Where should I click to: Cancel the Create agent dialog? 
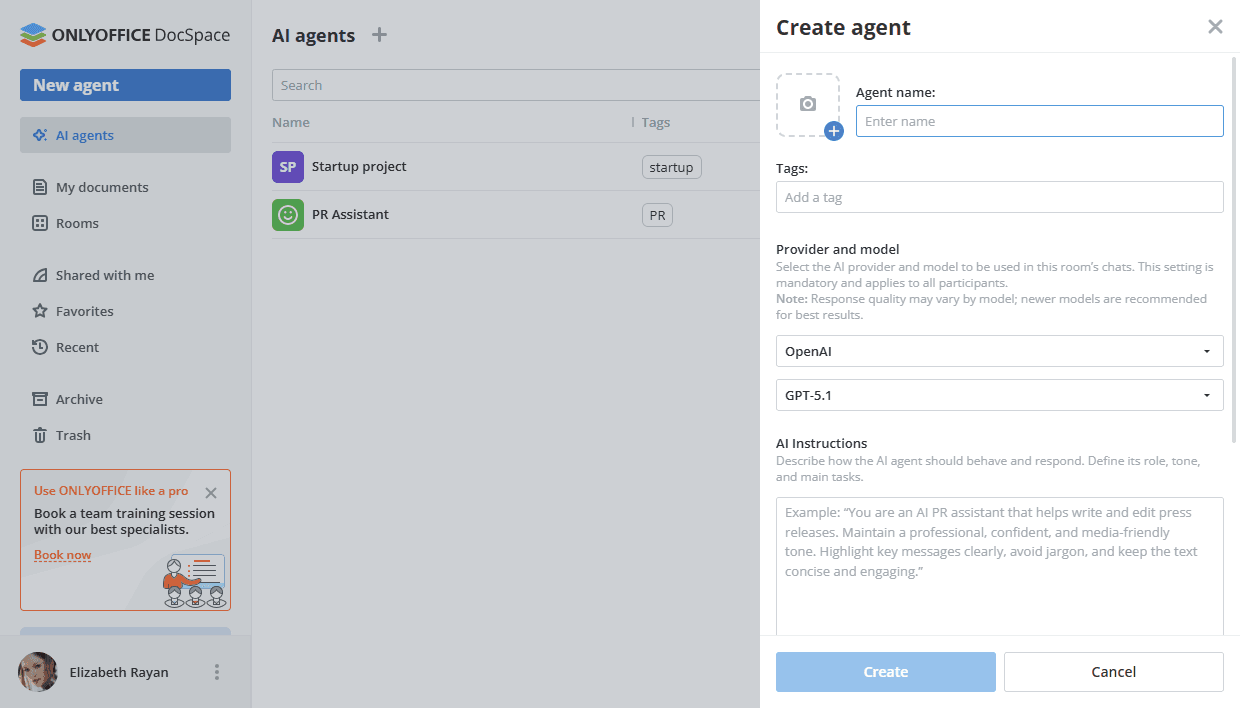(x=1113, y=671)
